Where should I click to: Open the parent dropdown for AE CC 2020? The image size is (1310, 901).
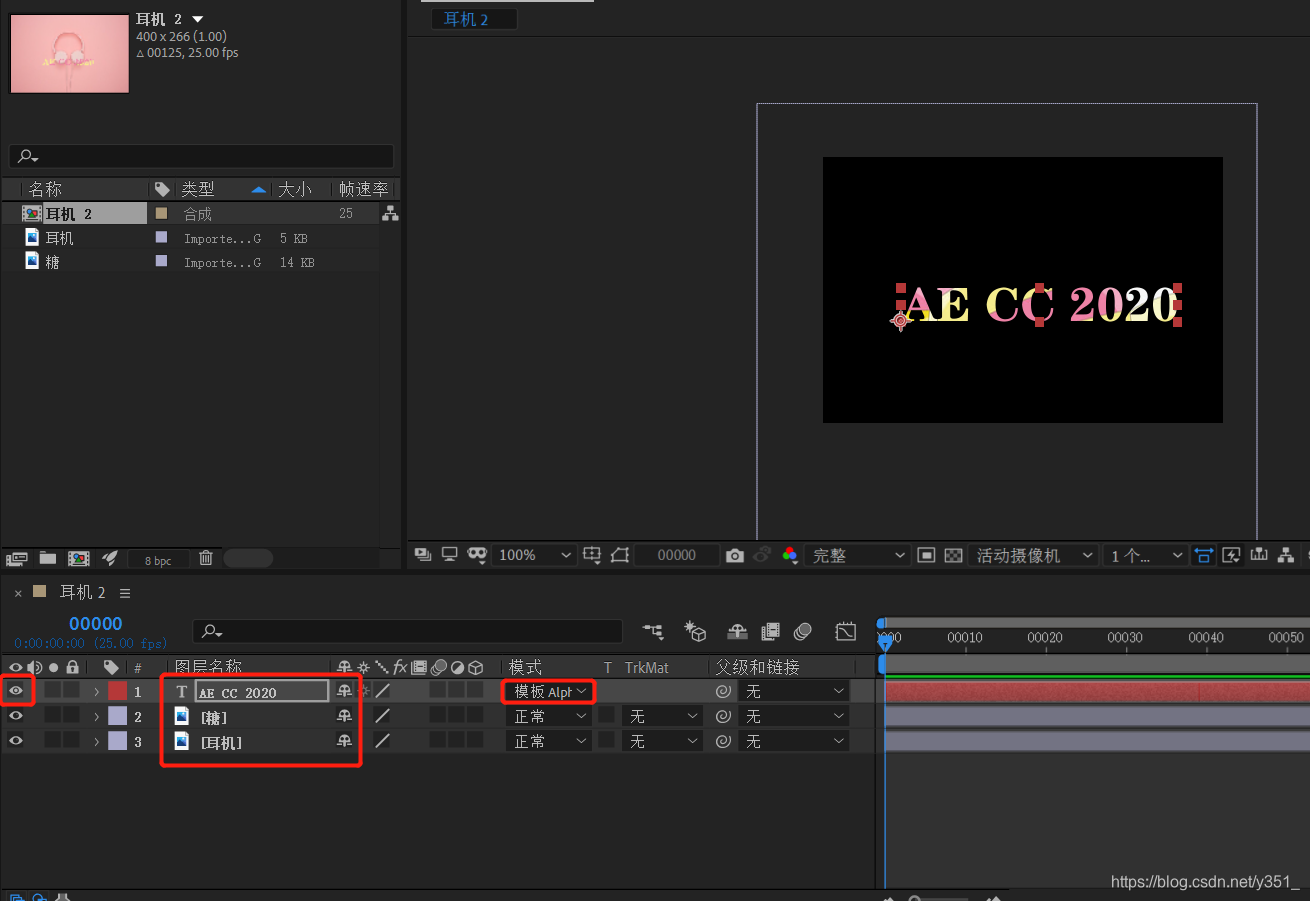(x=794, y=691)
